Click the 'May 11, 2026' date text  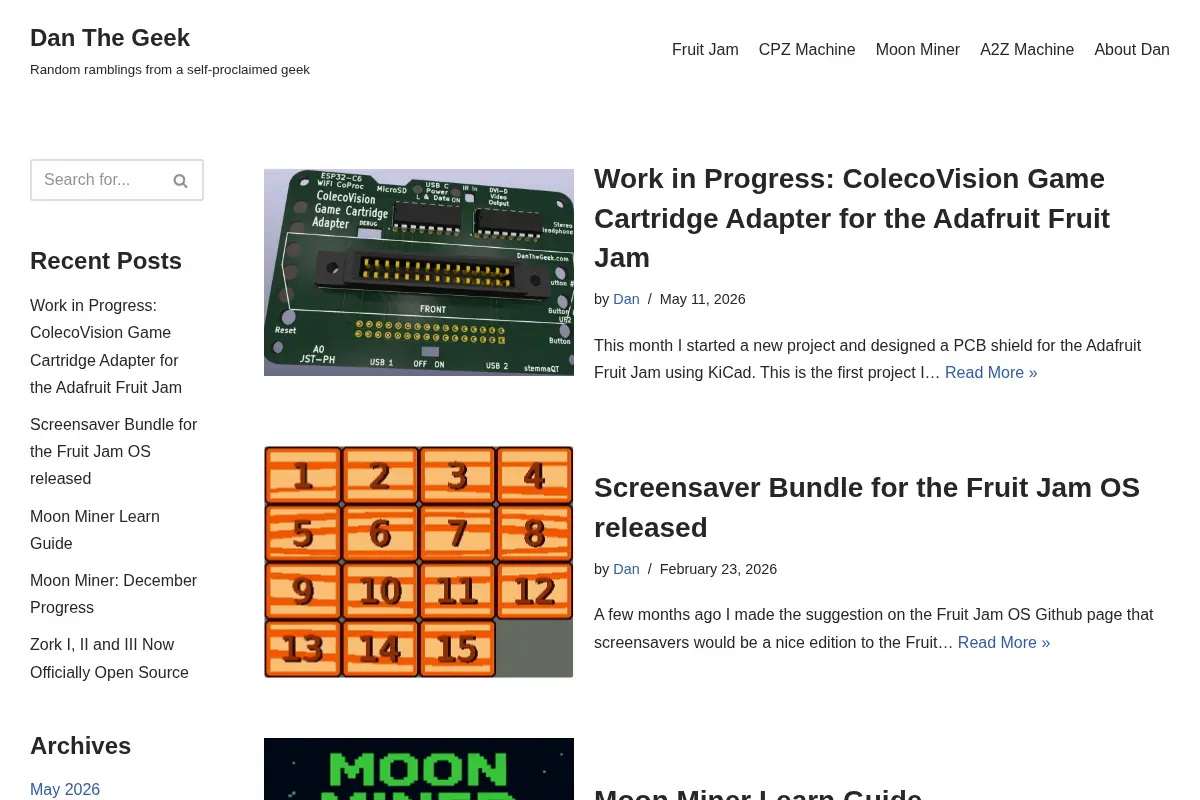click(x=703, y=299)
